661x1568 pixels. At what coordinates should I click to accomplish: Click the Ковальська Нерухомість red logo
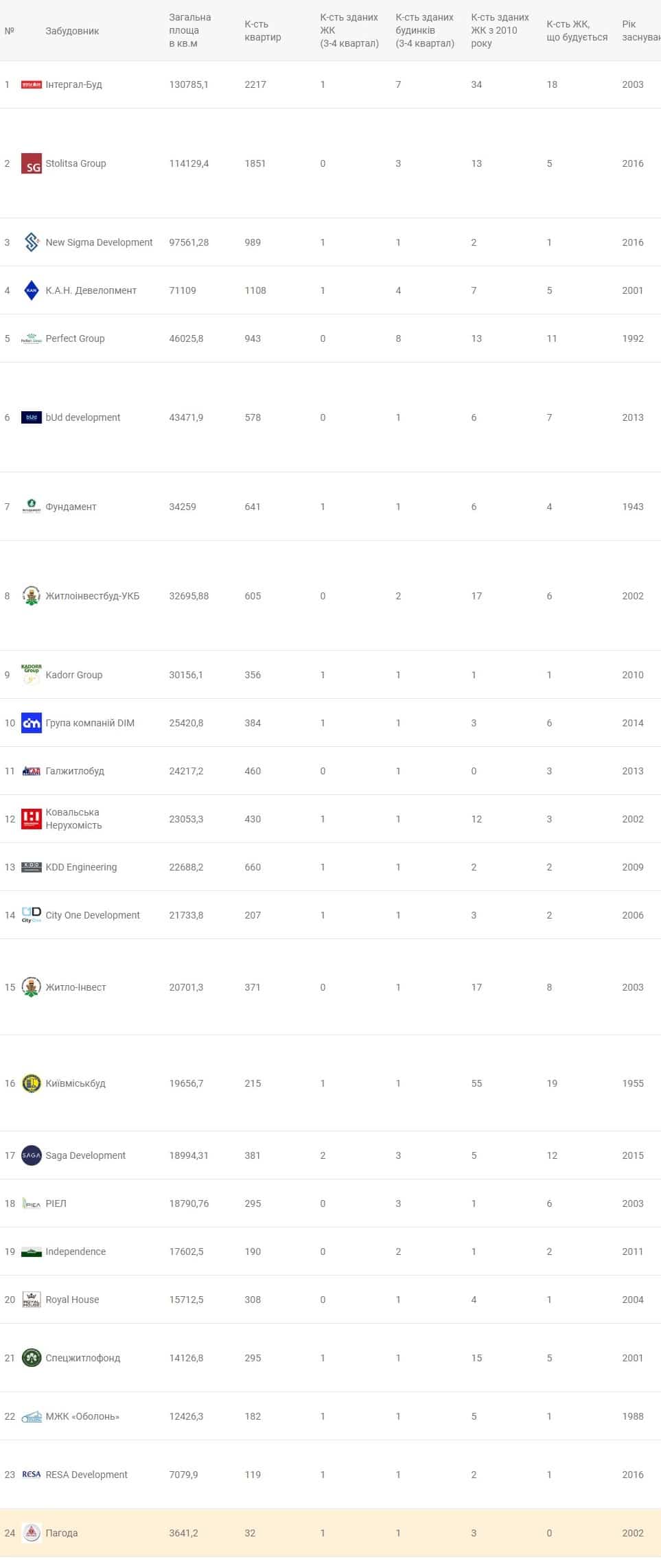32,819
